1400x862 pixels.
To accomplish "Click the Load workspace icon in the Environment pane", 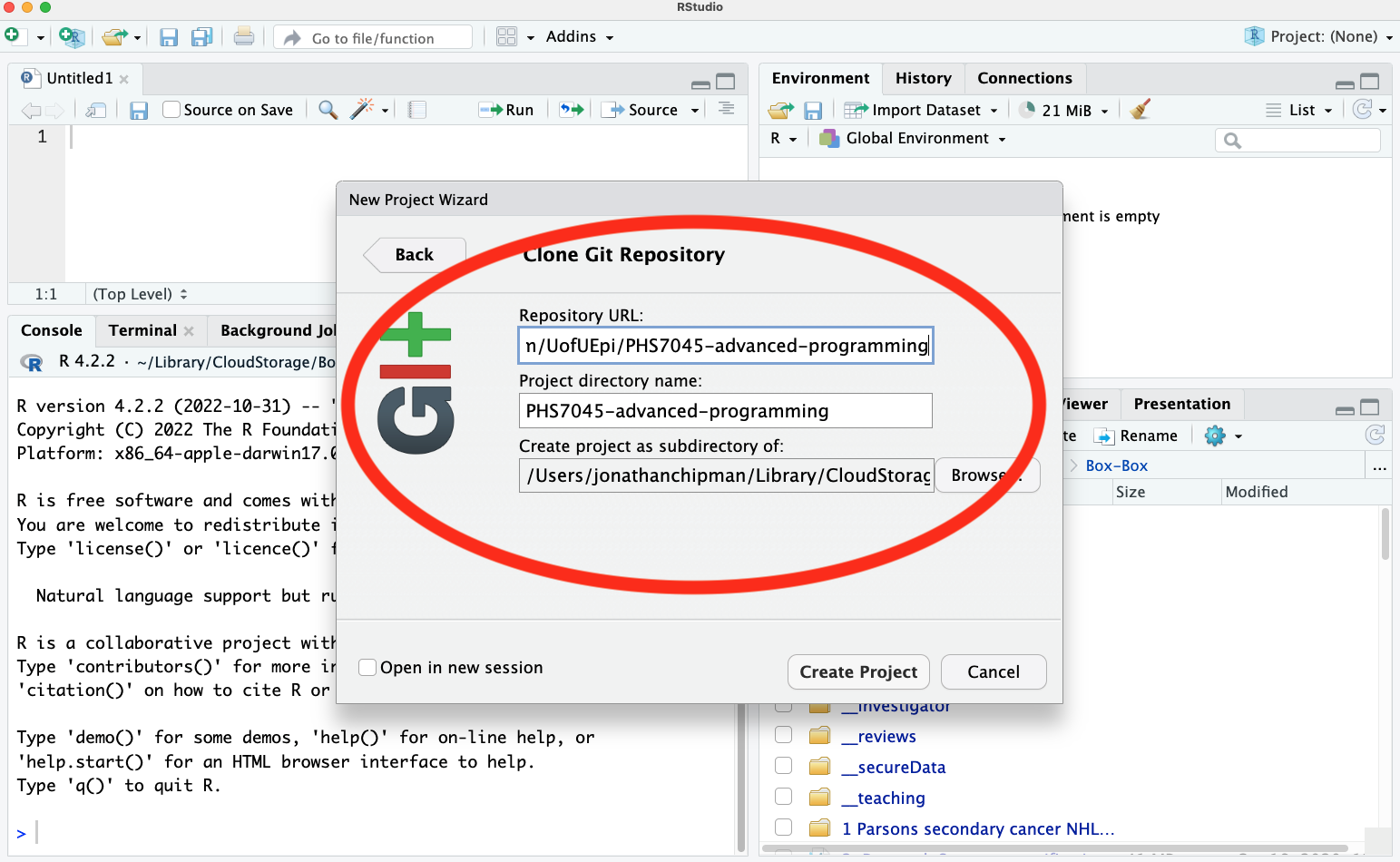I will pyautogui.click(x=781, y=110).
